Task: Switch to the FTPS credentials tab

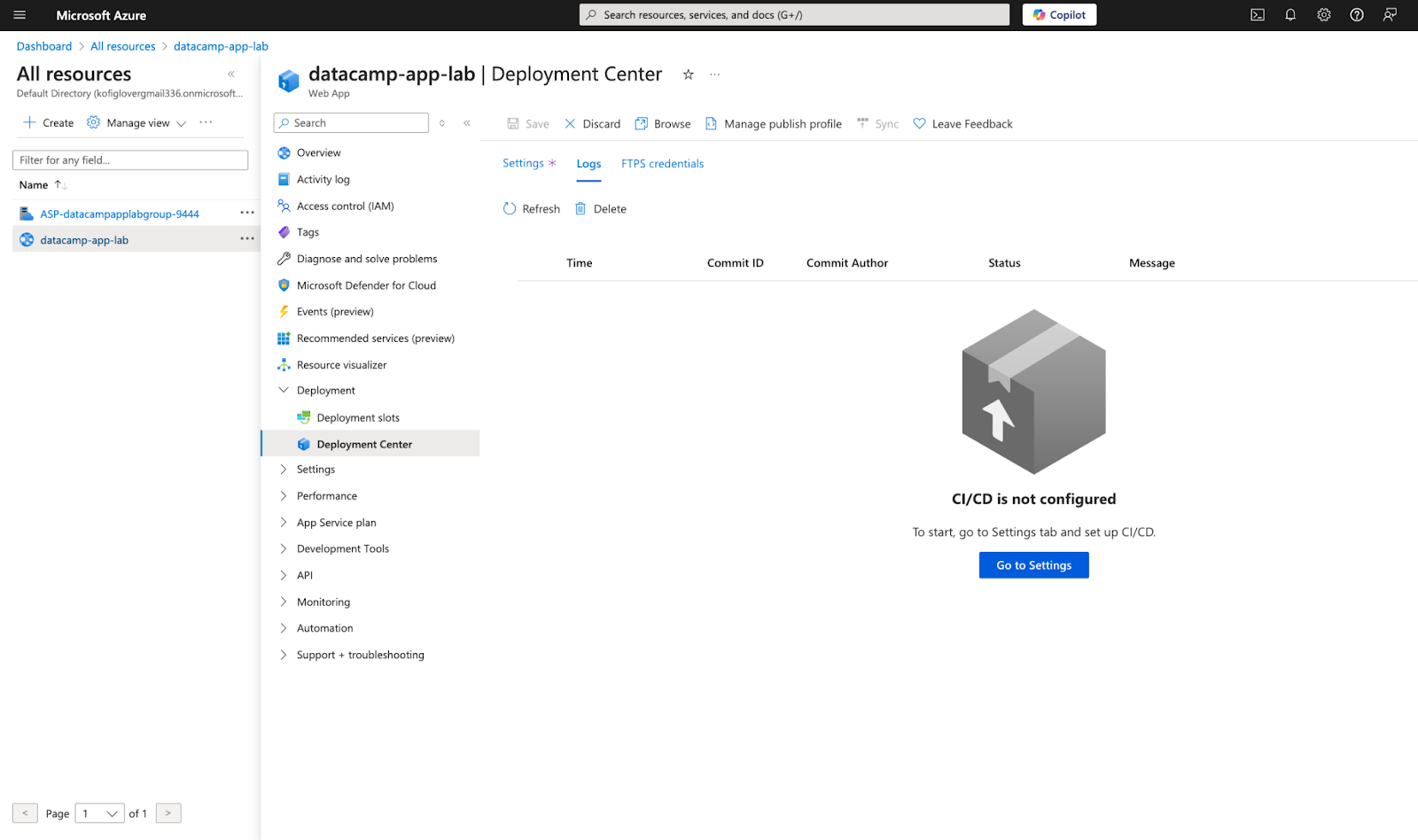Action: coord(662,164)
